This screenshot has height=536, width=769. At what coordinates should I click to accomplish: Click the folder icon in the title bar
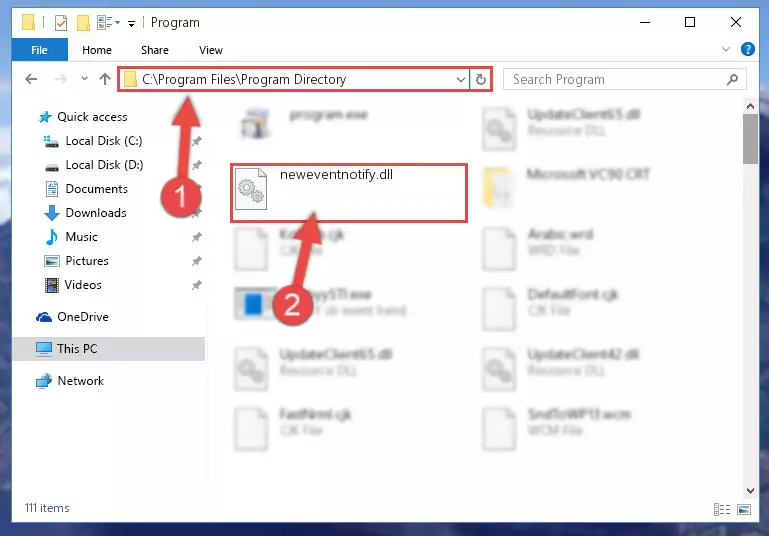point(28,23)
